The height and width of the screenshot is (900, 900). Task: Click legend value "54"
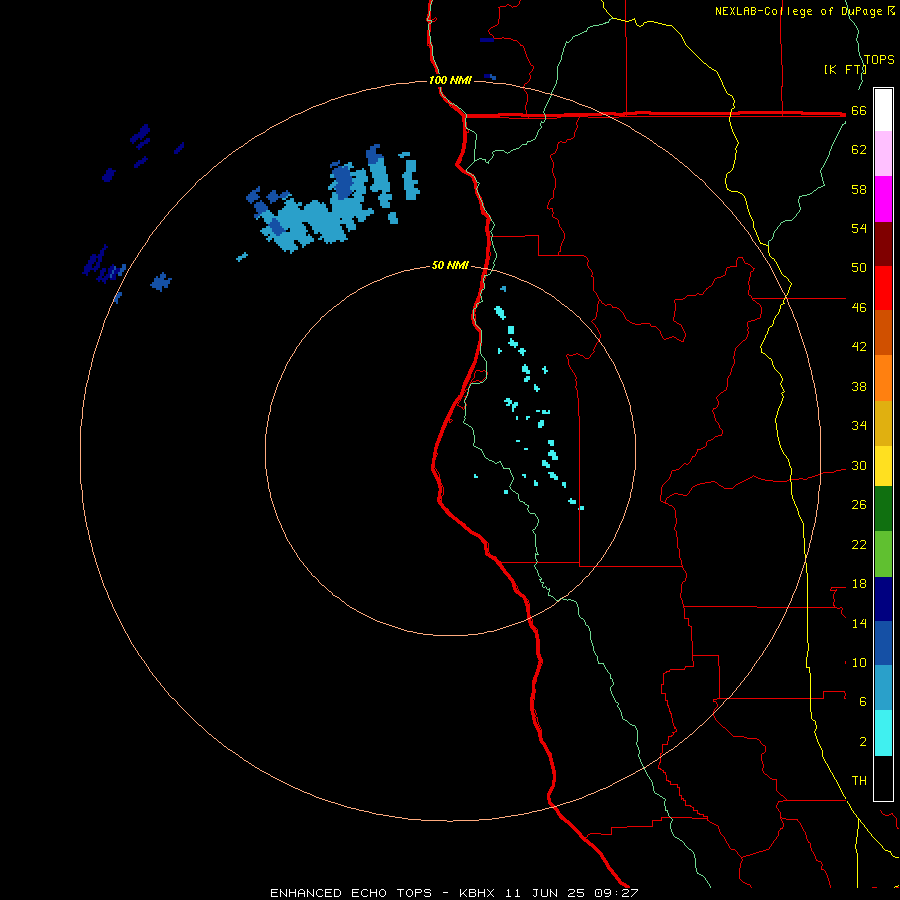[859, 228]
